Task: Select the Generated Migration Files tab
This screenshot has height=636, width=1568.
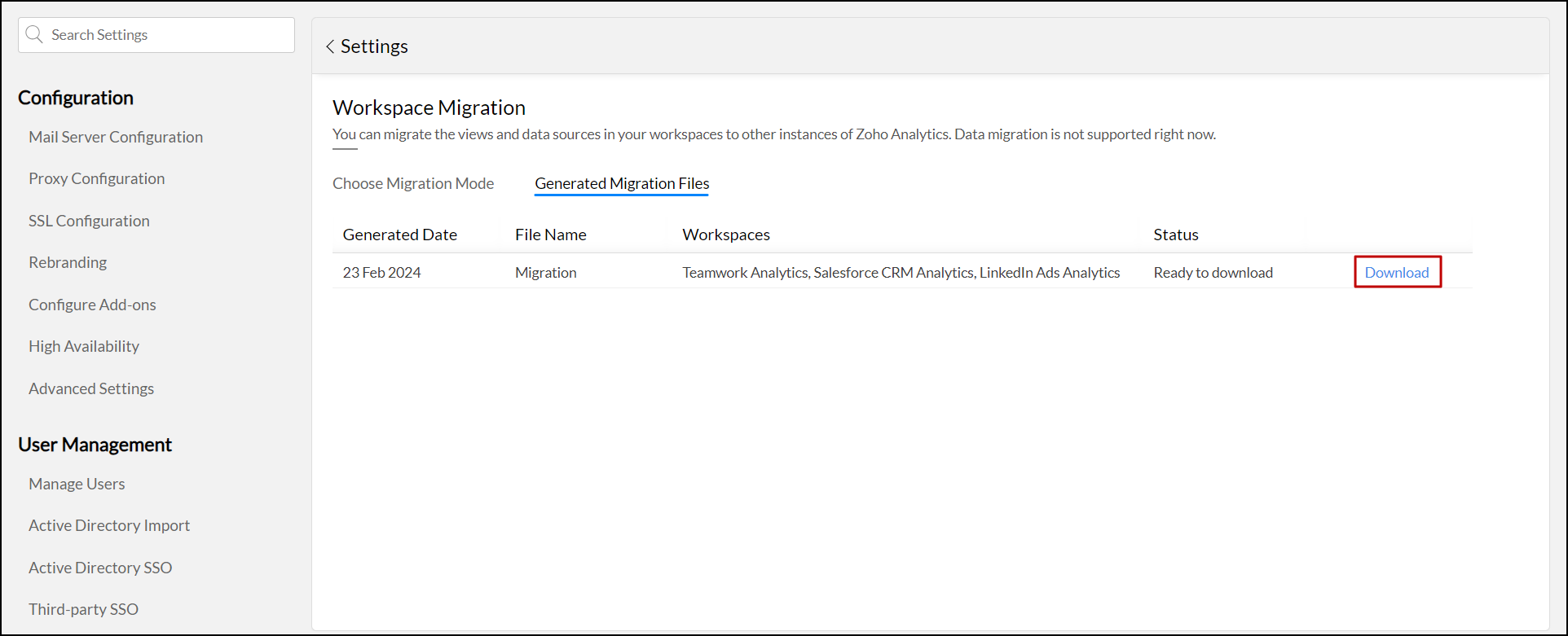Action: tap(622, 184)
